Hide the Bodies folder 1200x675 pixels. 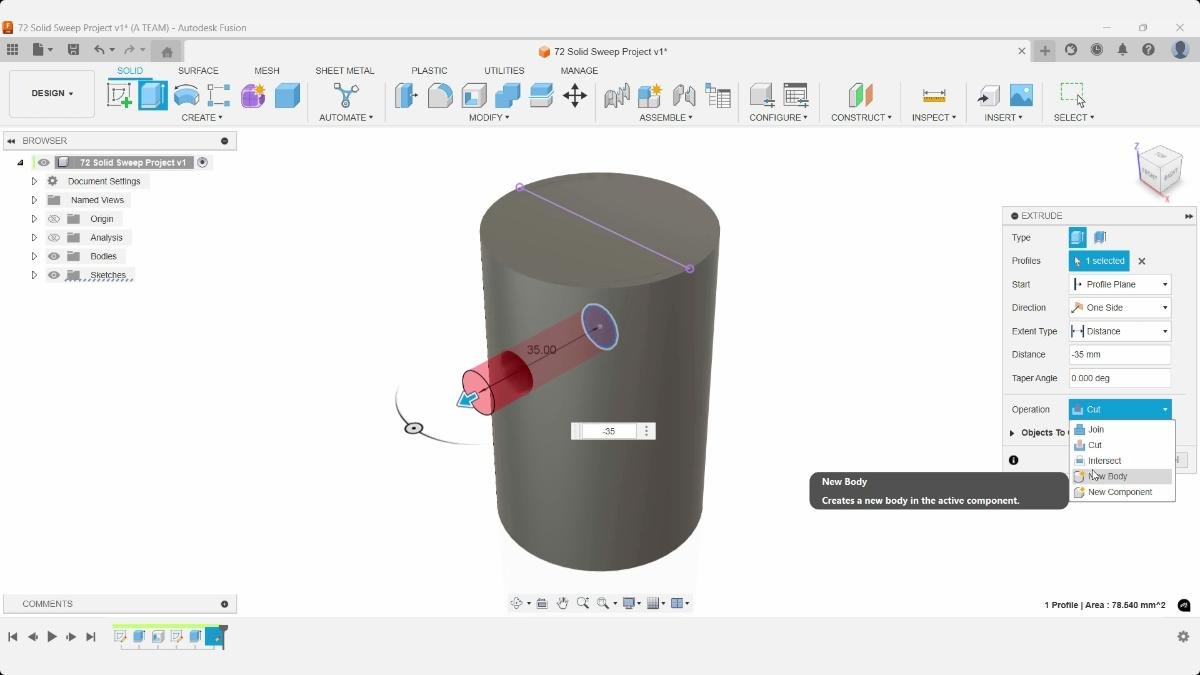point(54,256)
